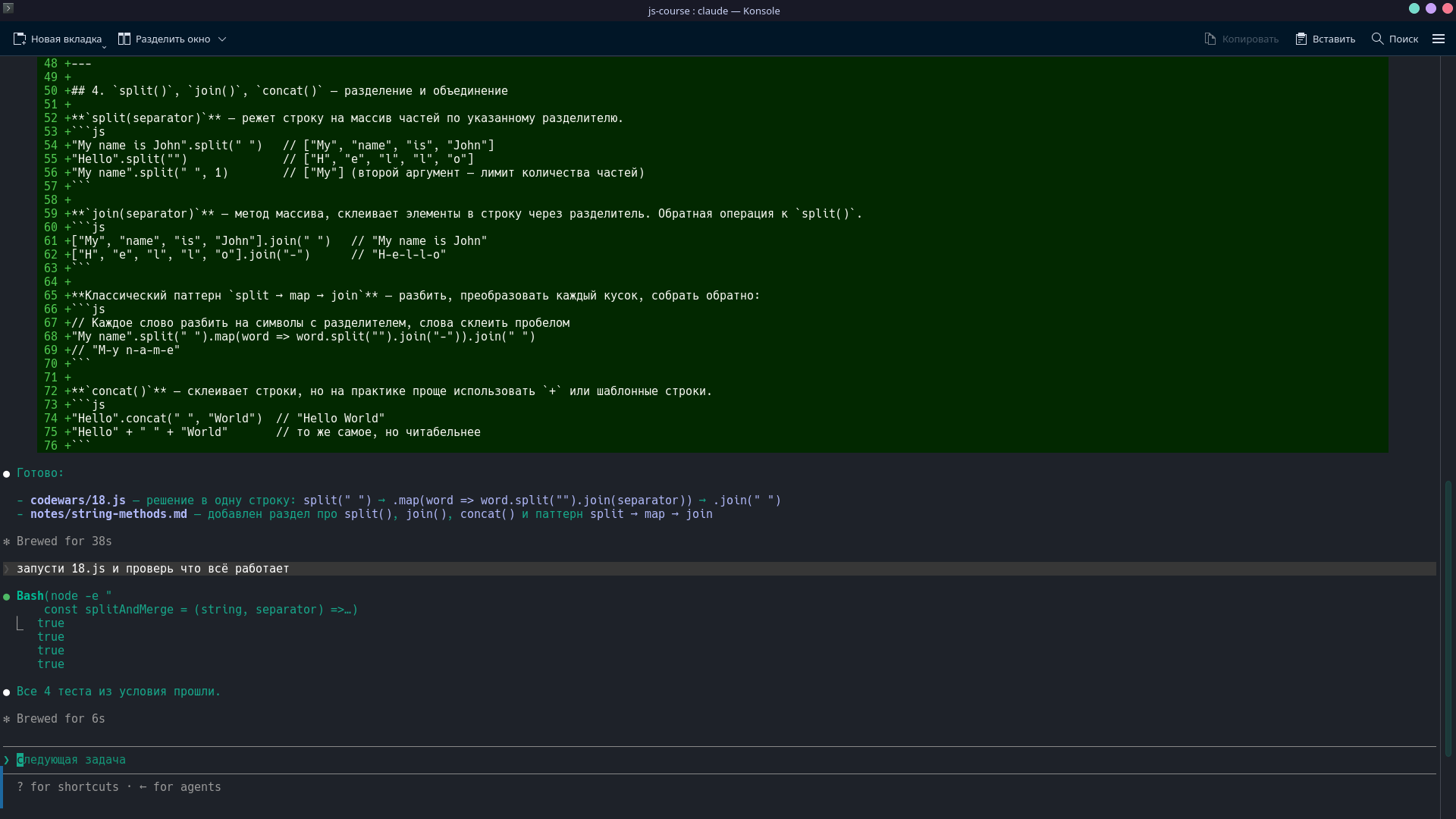Click diff line 50 heading about split()
The width and height of the screenshot is (1456, 819).
pos(290,91)
